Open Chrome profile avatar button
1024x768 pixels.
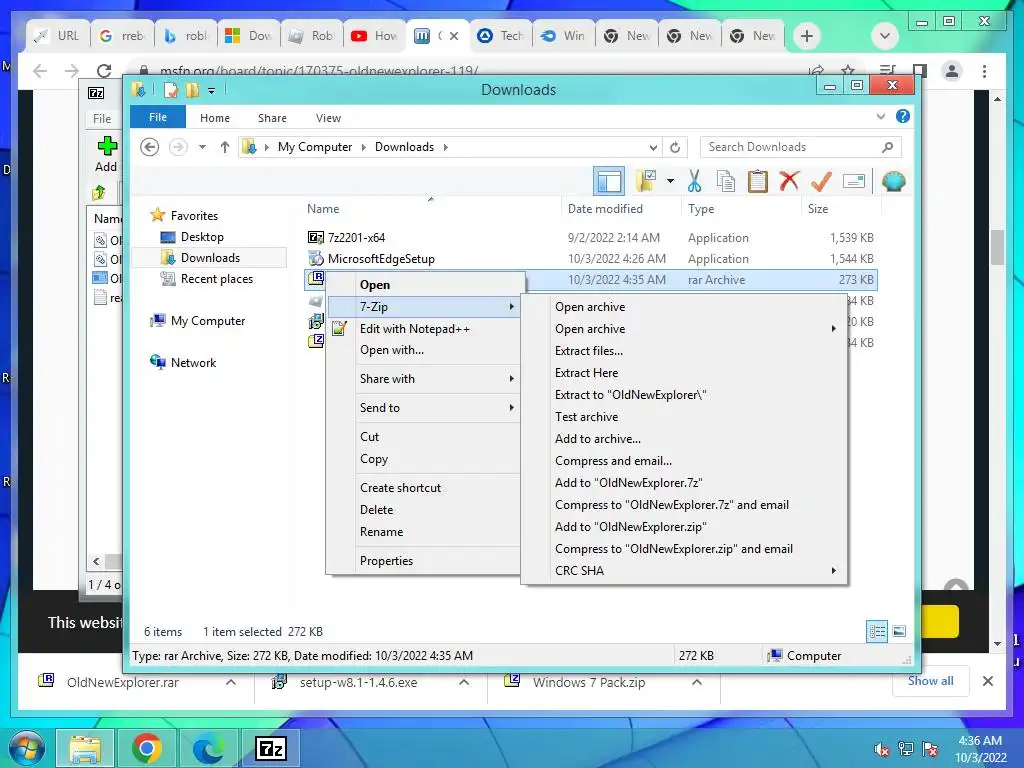point(952,71)
